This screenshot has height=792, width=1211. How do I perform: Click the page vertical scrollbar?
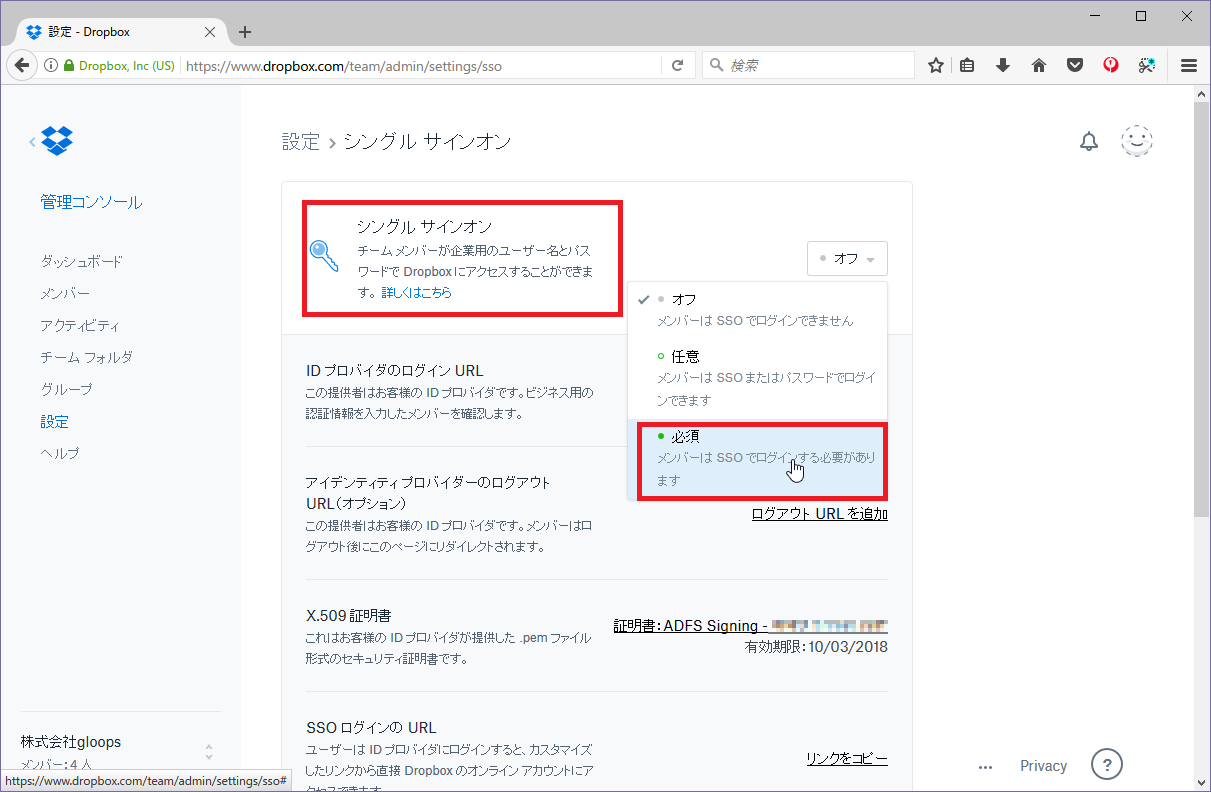[1202, 310]
